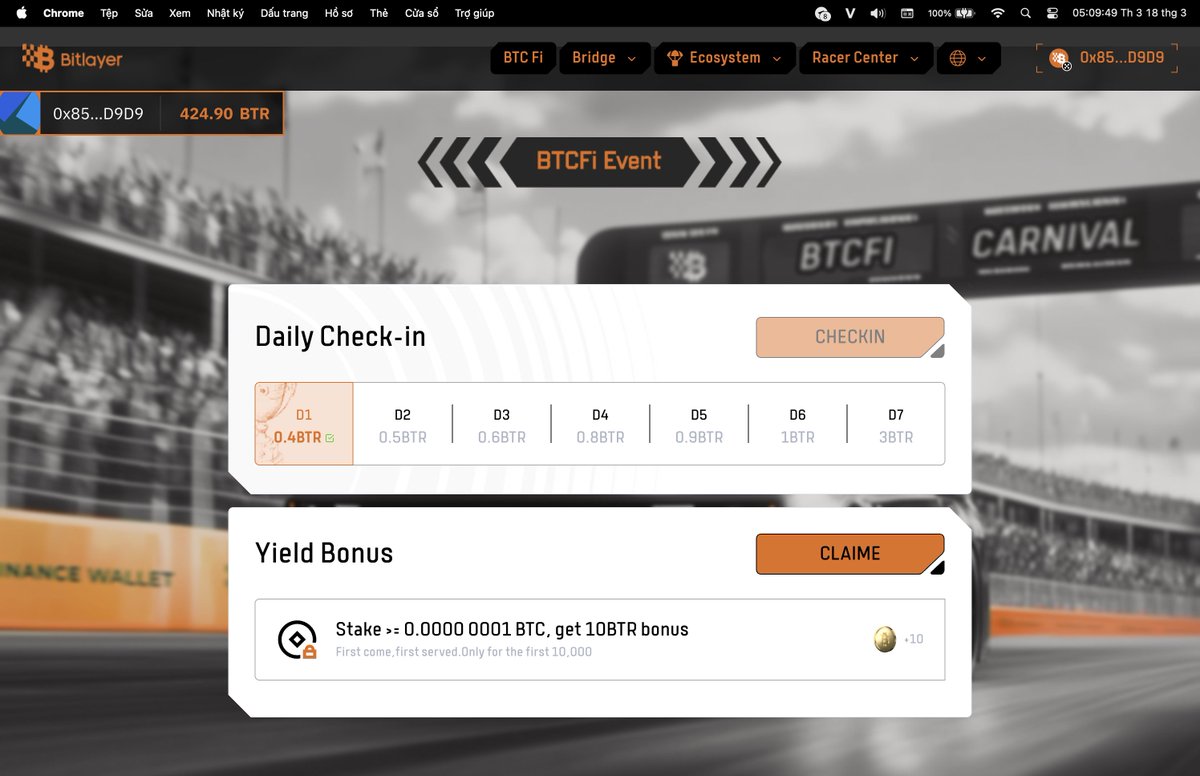Select the D7 3BTR check-in day
Screen dimensions: 1200x776
pyautogui.click(x=895, y=425)
